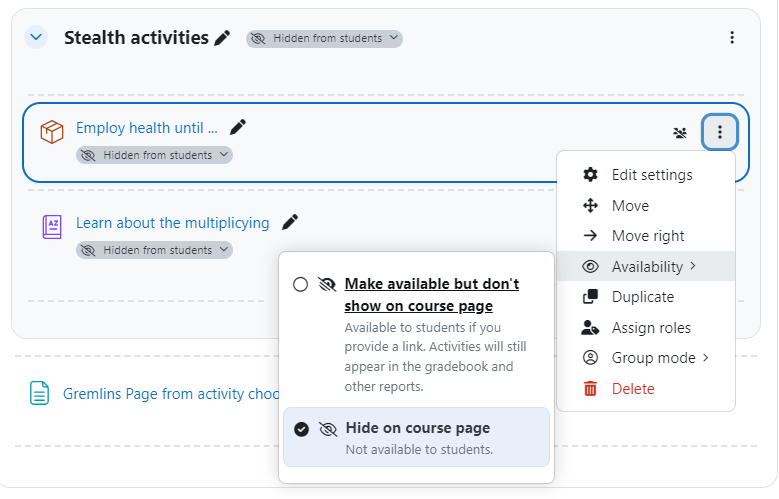Viewport: 779px width, 499px height.
Task: Open the Stealth activities section three-dot menu
Action: [732, 38]
